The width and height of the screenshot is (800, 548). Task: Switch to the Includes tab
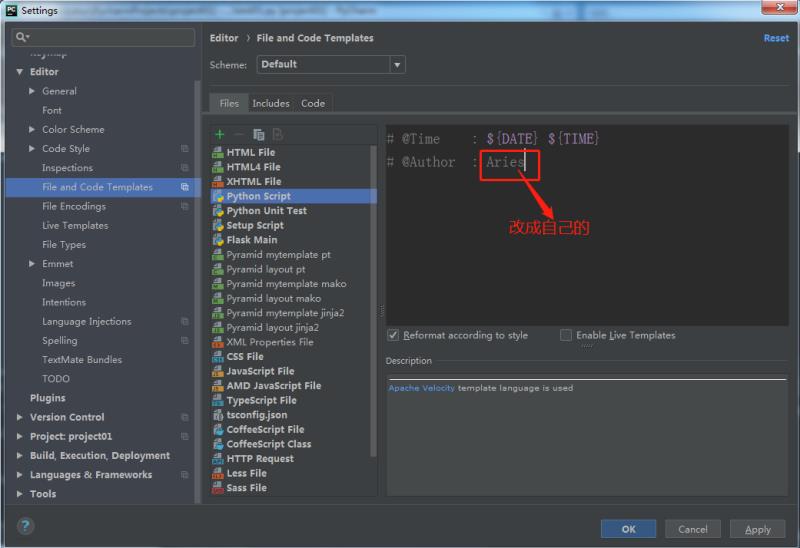[x=271, y=103]
